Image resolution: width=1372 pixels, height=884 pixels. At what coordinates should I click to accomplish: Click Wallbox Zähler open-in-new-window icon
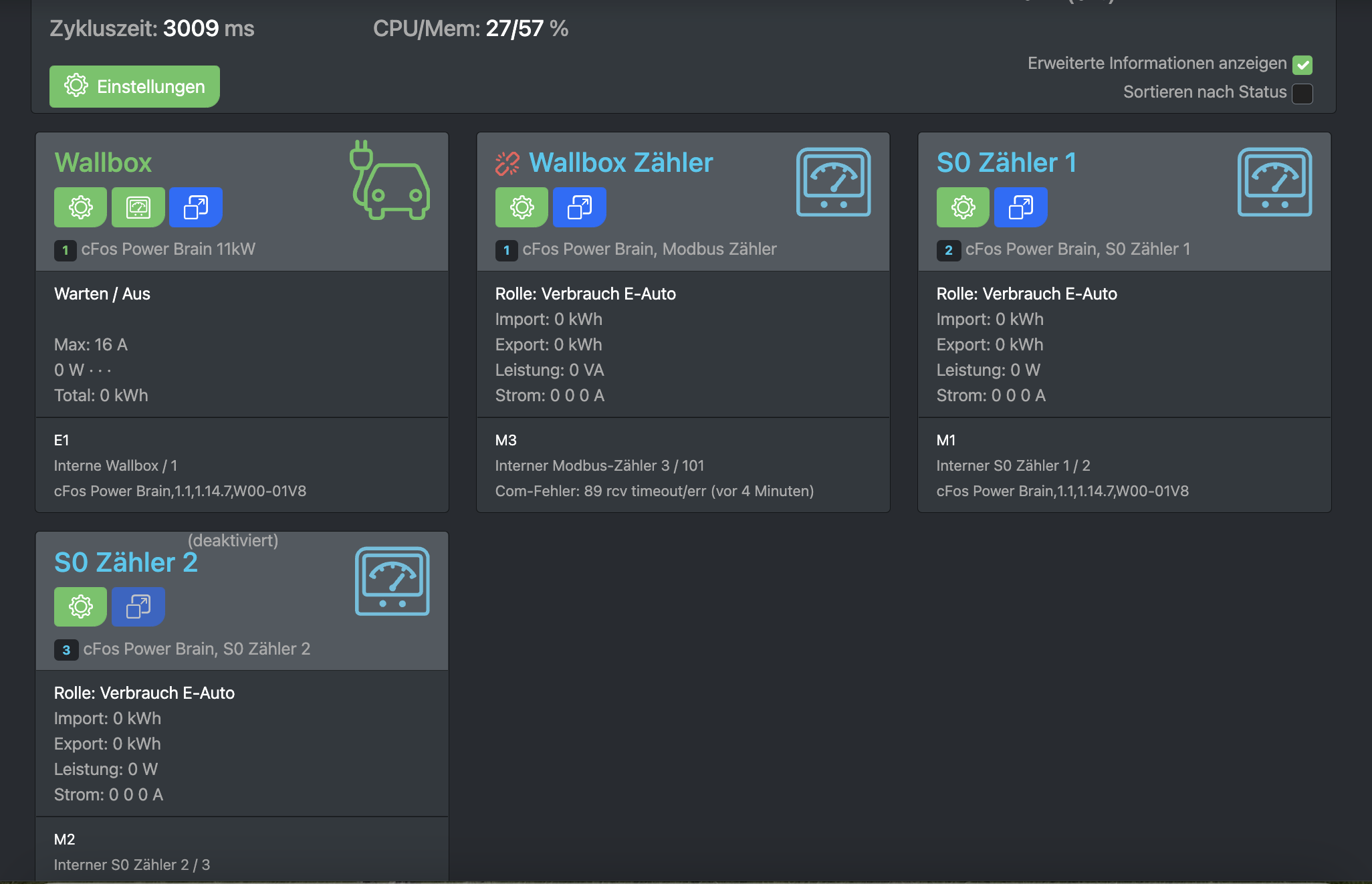click(x=580, y=207)
